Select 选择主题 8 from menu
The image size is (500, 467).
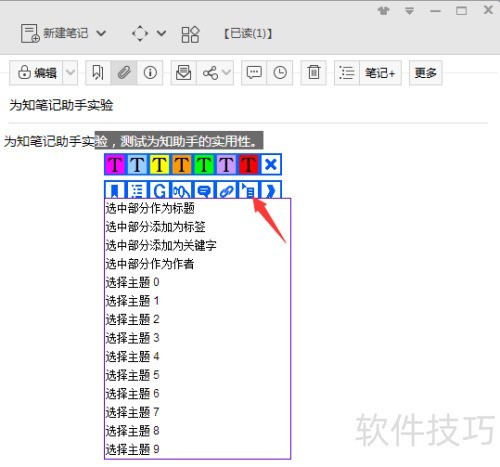pos(197,431)
